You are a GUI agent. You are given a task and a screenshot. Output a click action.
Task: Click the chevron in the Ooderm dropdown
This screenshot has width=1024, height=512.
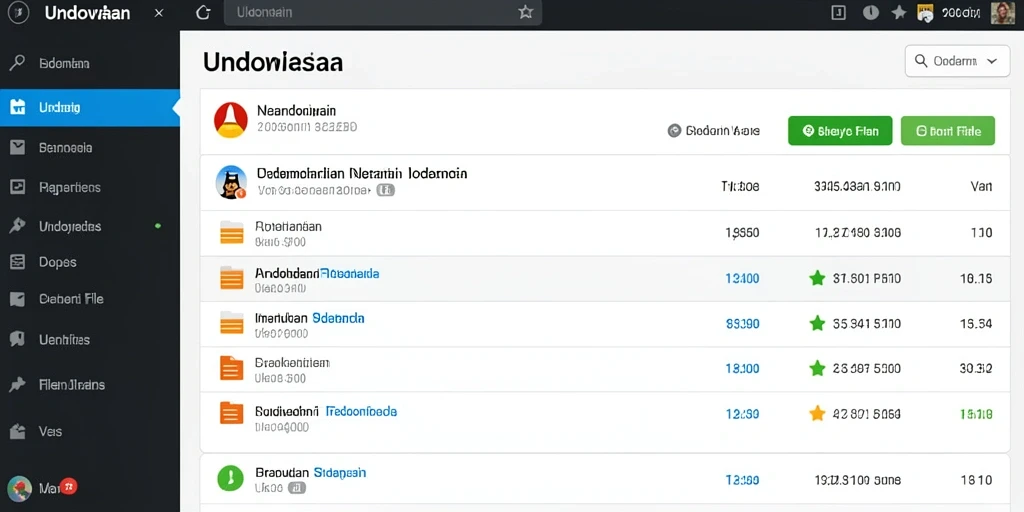[x=992, y=61]
